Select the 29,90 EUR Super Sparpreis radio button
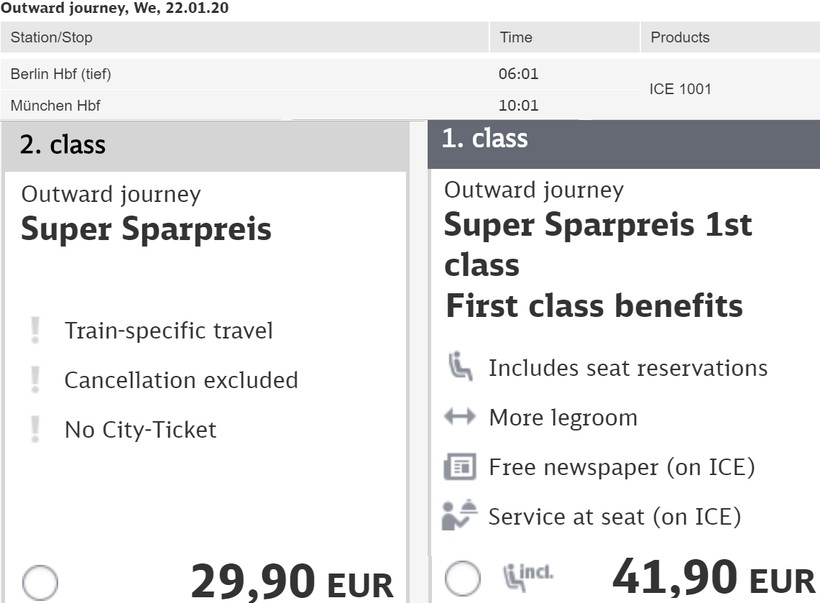This screenshot has height=603, width=820. tap(40, 583)
